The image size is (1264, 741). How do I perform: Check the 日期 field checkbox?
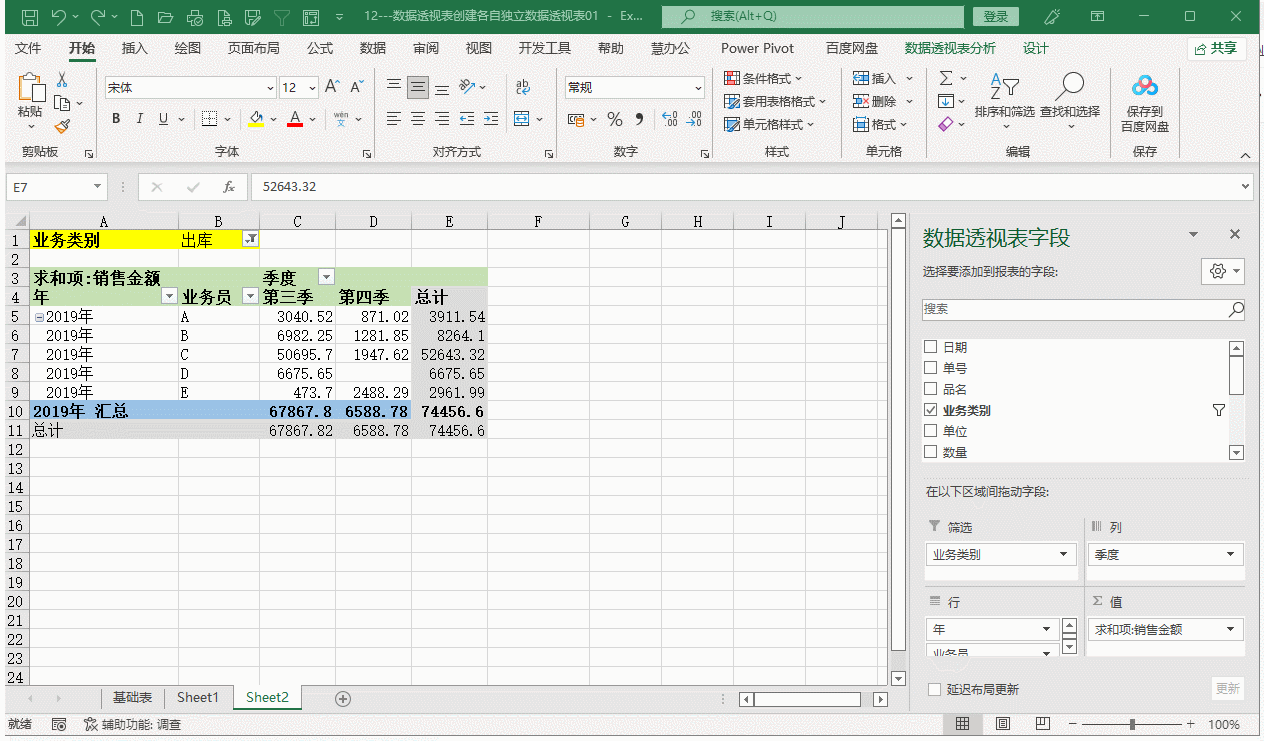[931, 347]
